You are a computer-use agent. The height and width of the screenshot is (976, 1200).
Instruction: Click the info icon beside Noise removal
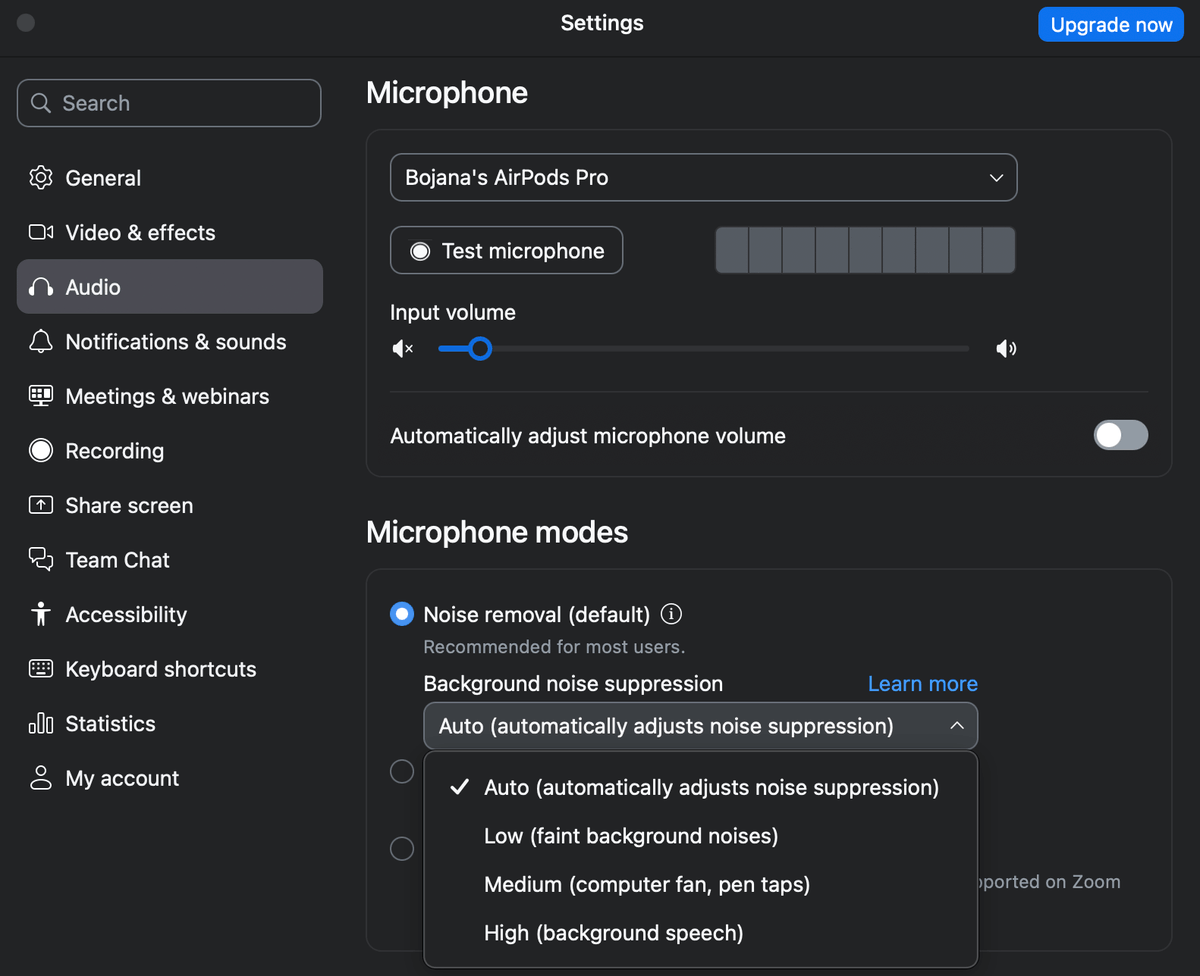[x=671, y=614]
